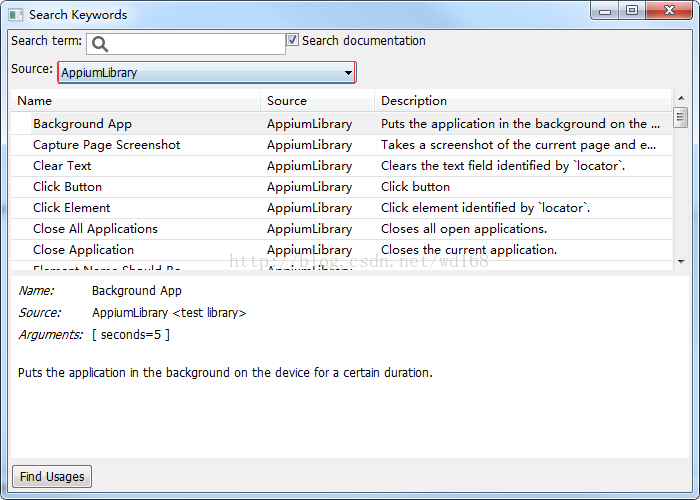
Task: Click the keyword list scrollbar thumb
Action: tap(680, 117)
